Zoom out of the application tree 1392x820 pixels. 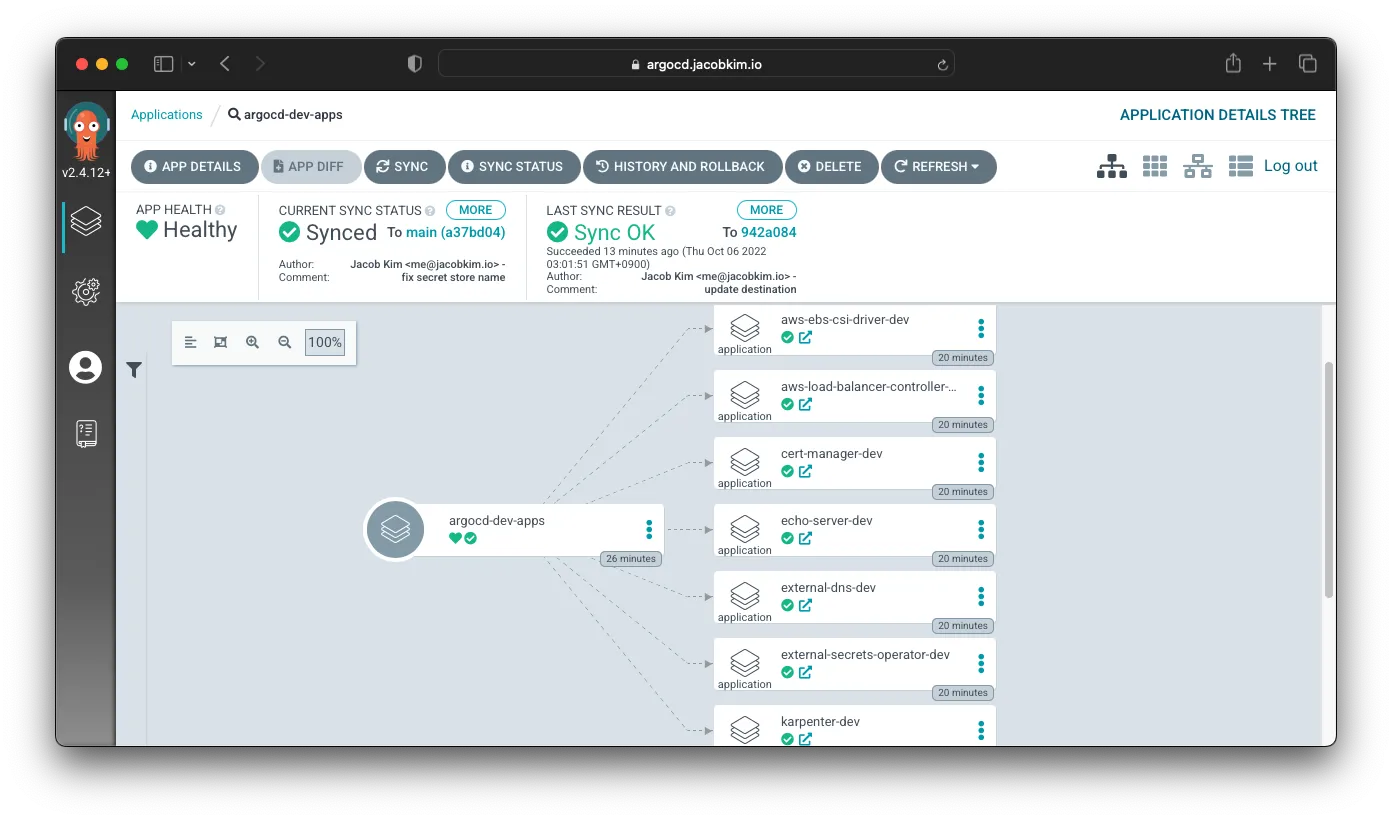284,341
